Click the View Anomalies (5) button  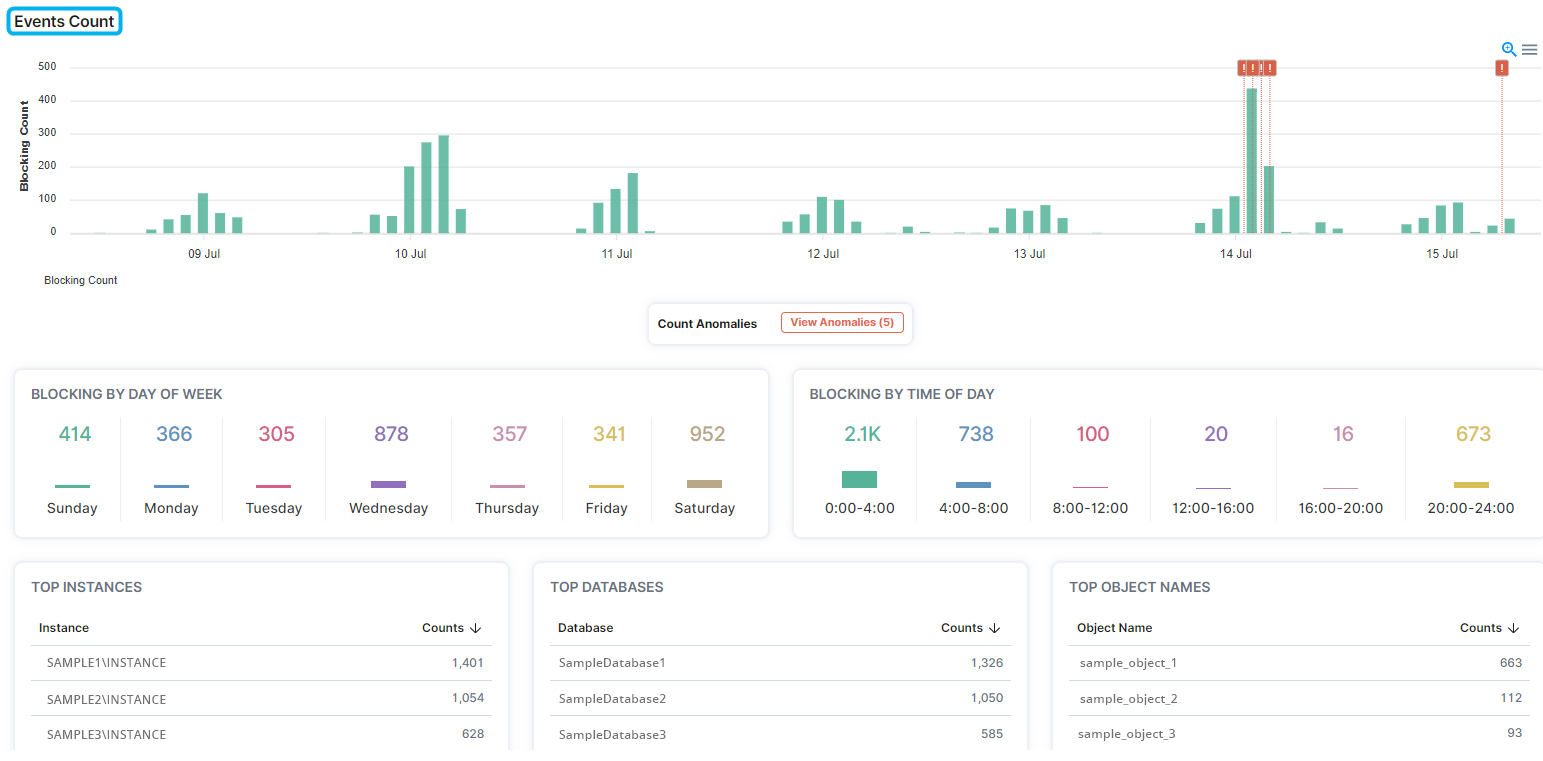point(842,323)
